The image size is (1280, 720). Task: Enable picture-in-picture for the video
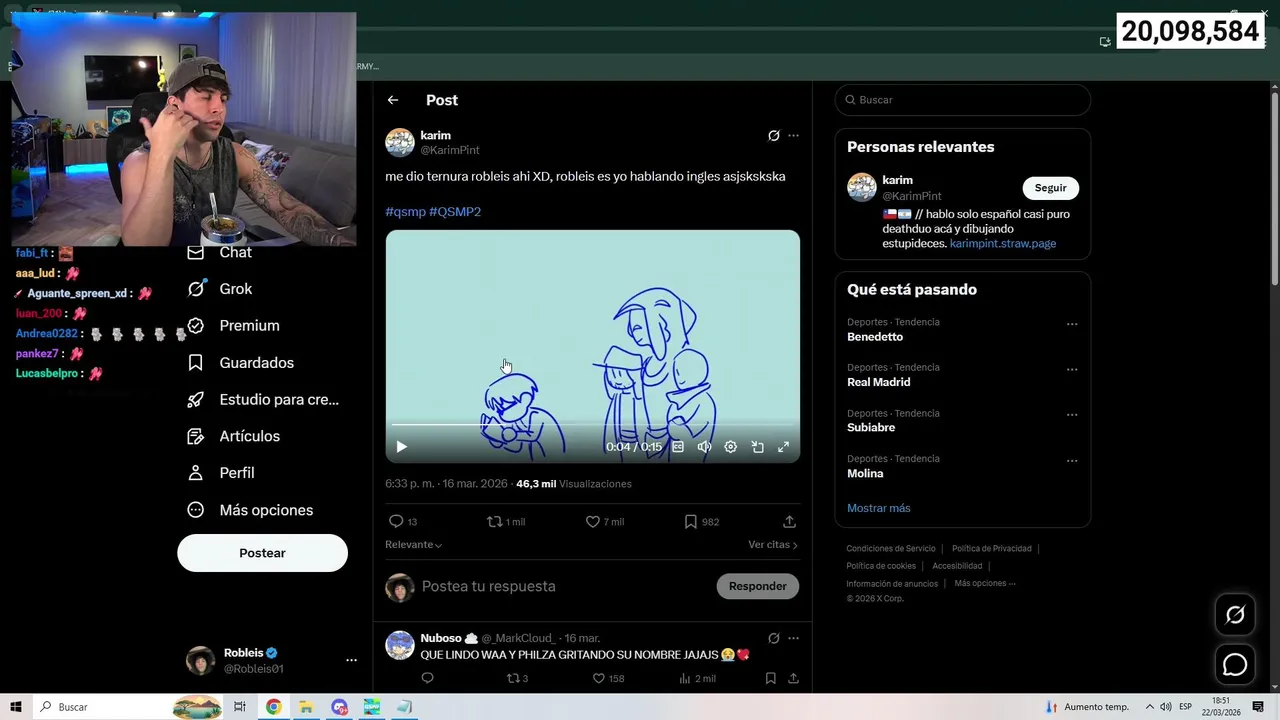click(x=757, y=447)
